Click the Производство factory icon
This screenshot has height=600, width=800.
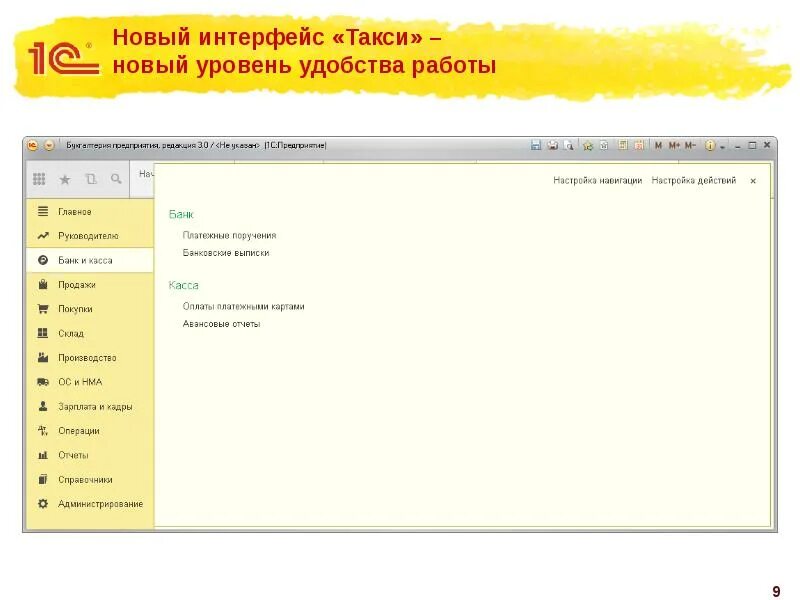43,358
